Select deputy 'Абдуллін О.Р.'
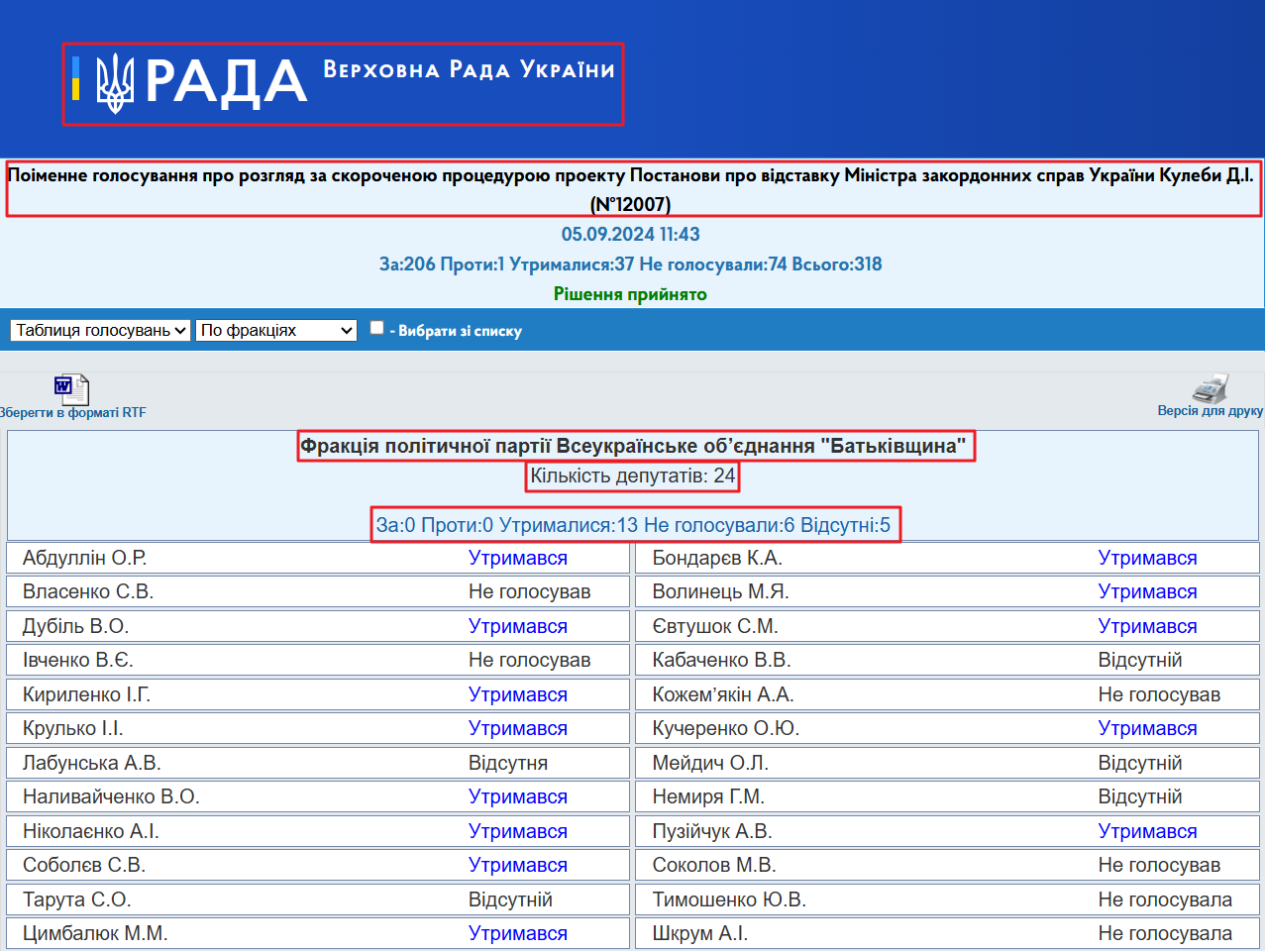 tap(85, 558)
